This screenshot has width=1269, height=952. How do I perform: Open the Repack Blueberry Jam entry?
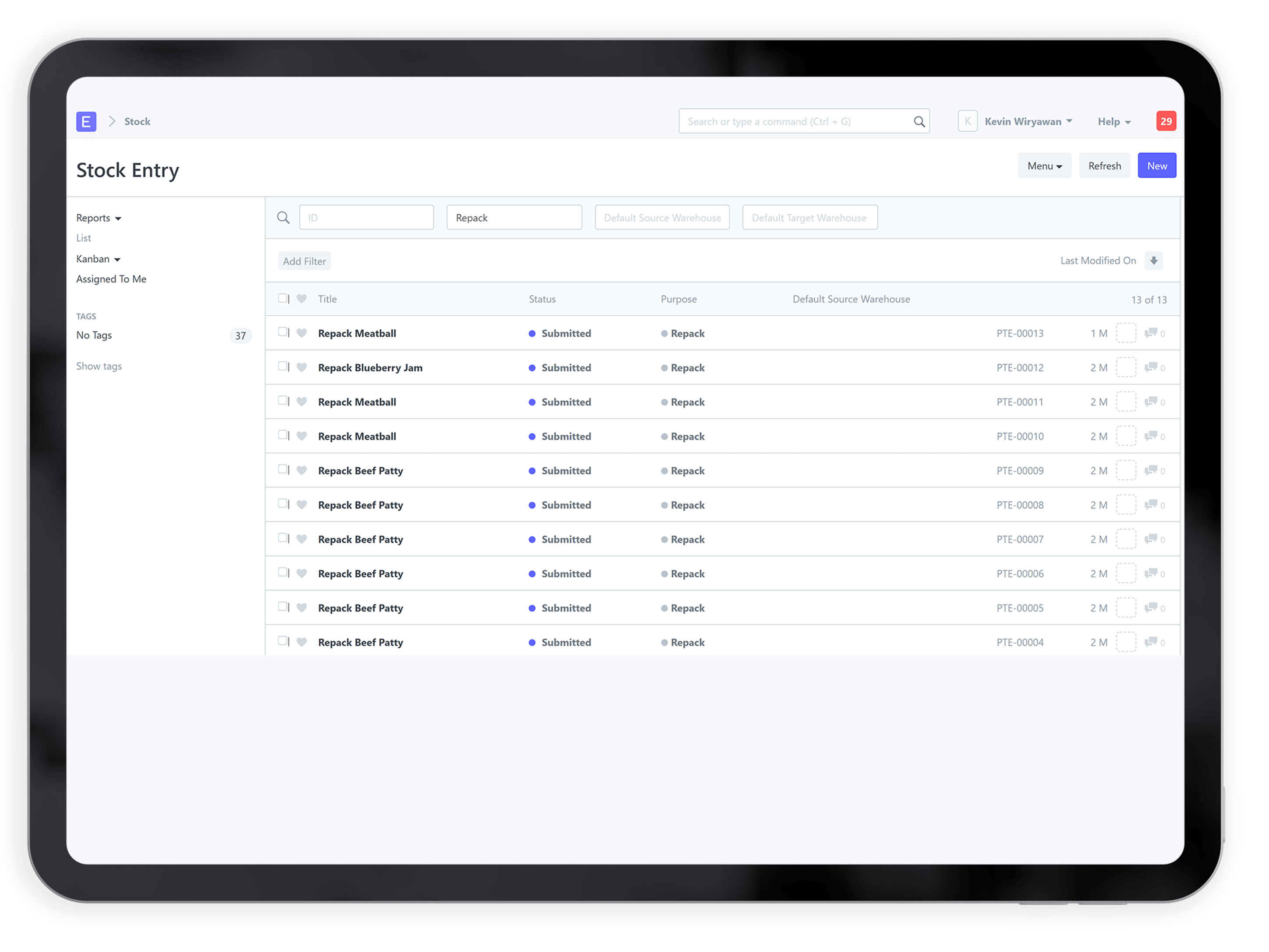(x=370, y=367)
